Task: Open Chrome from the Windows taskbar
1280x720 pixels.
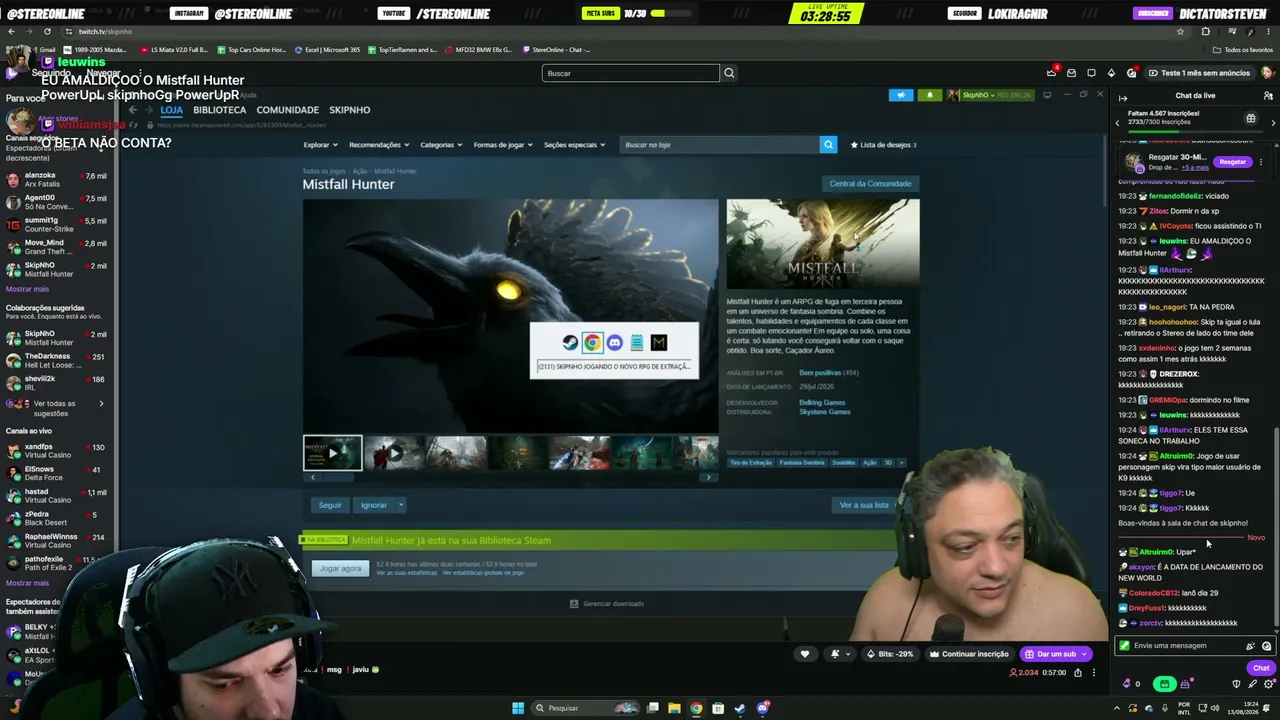Action: pyautogui.click(x=696, y=708)
